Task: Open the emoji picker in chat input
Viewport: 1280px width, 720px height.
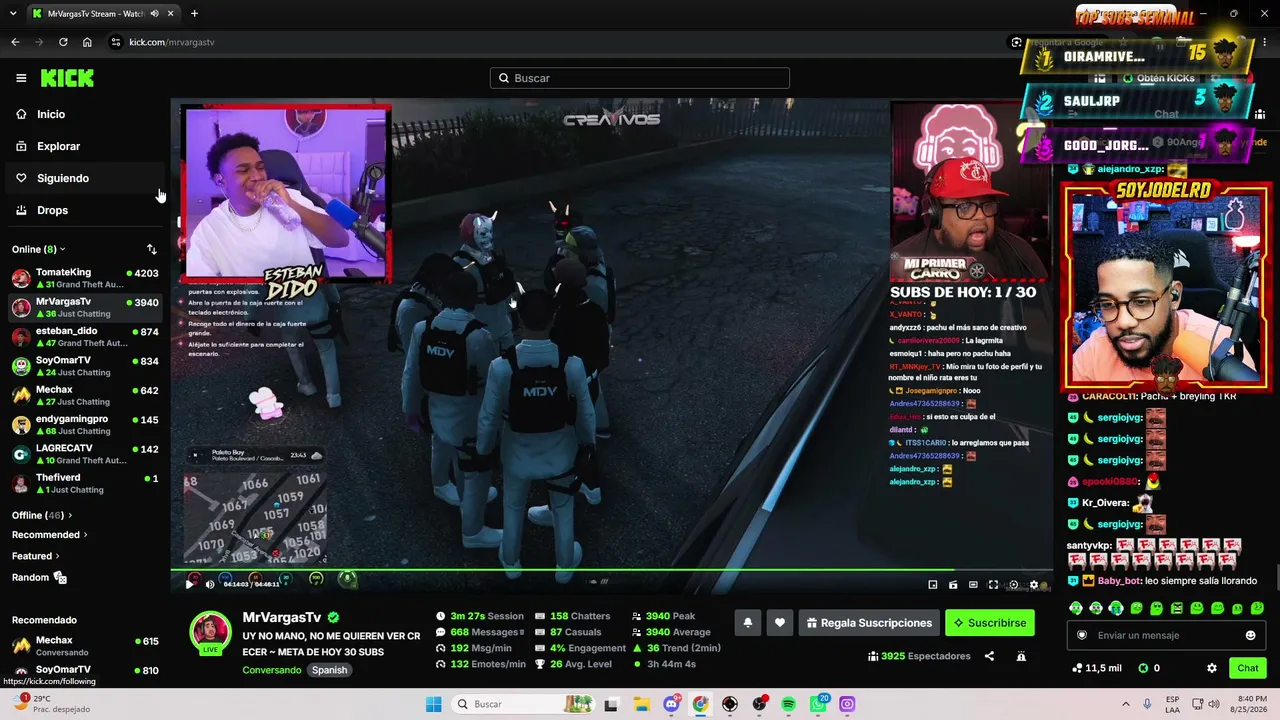Action: click(1250, 635)
